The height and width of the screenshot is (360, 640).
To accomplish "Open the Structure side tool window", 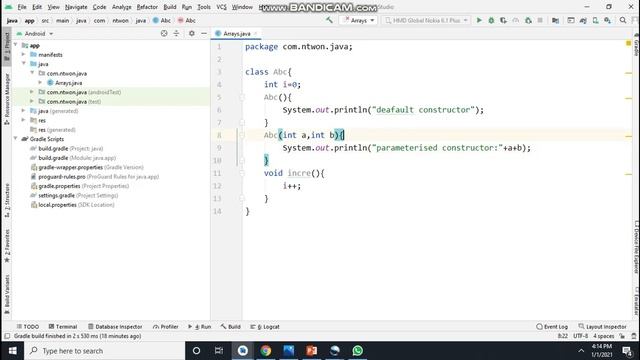I will 7,200.
